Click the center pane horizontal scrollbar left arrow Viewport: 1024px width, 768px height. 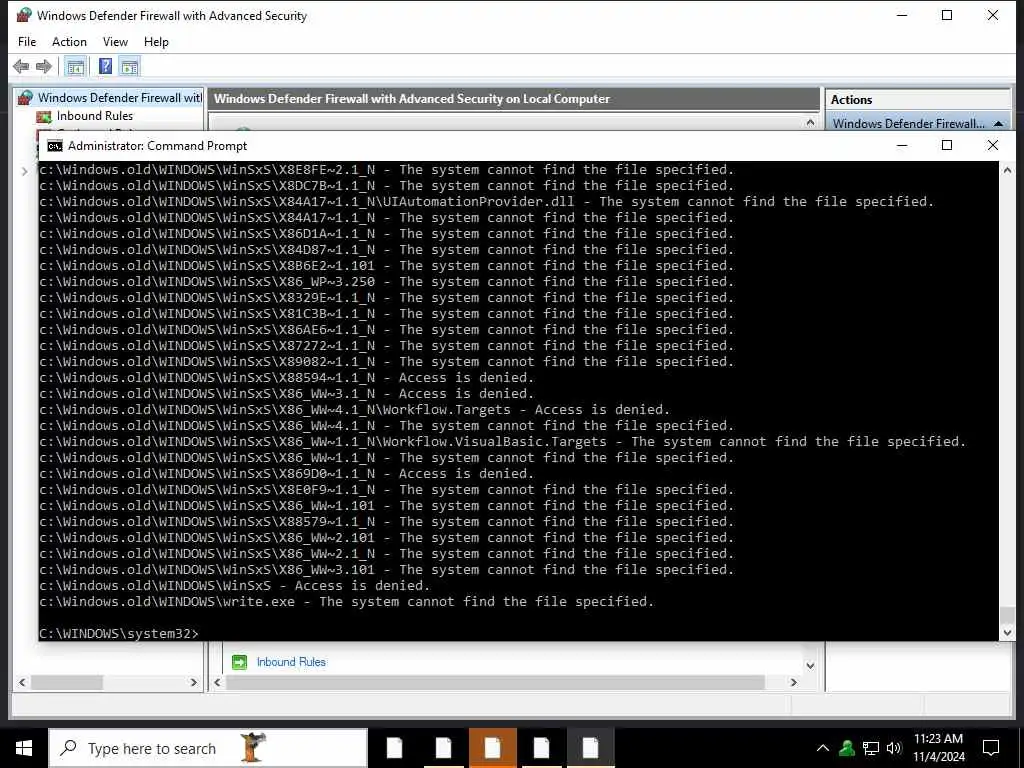click(217, 682)
